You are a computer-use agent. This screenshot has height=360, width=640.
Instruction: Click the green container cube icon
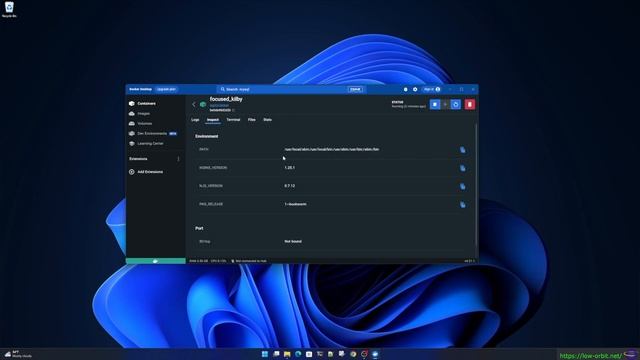203,104
